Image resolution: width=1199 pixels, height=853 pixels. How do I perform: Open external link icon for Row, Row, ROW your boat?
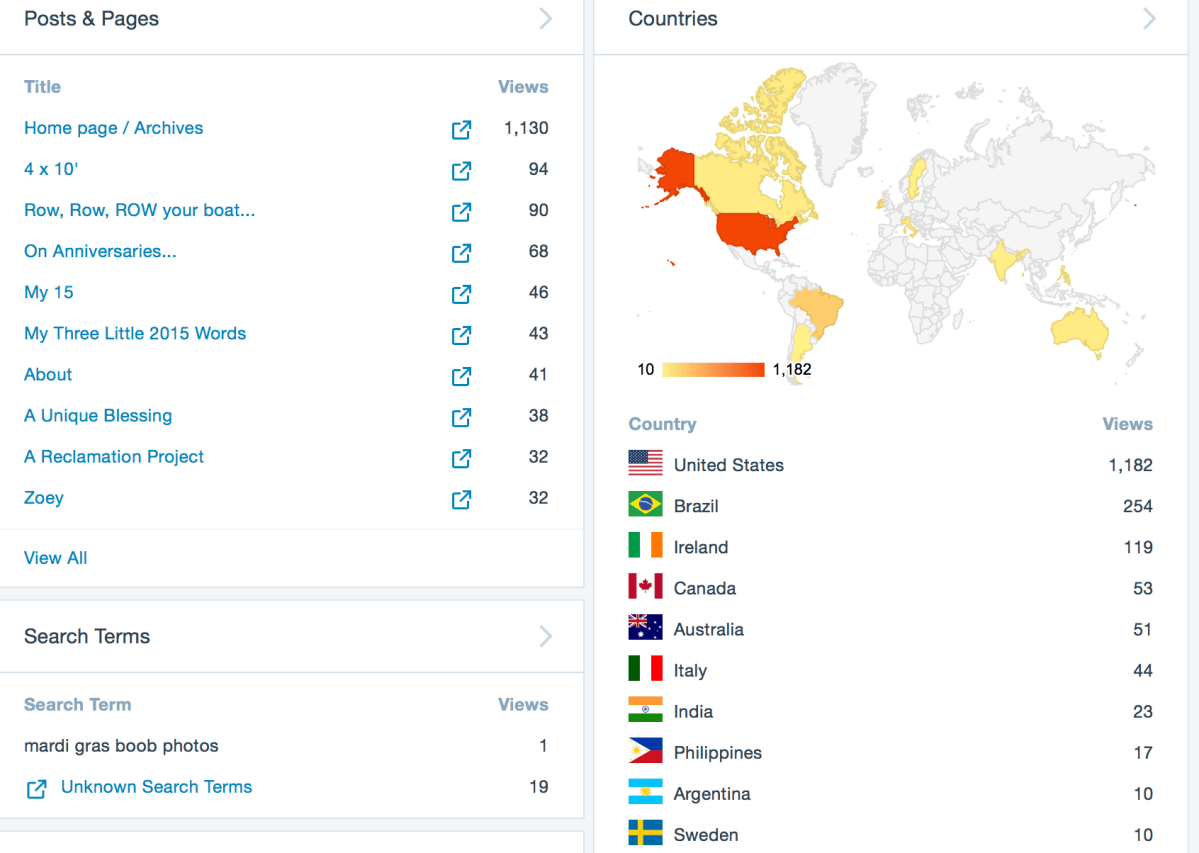461,211
